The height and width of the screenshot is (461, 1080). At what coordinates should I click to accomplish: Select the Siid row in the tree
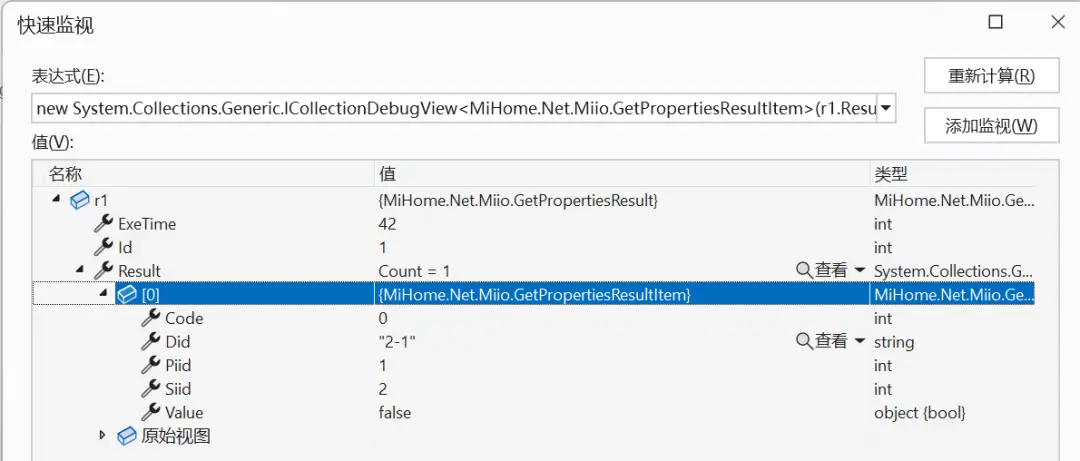pyautogui.click(x=178, y=389)
